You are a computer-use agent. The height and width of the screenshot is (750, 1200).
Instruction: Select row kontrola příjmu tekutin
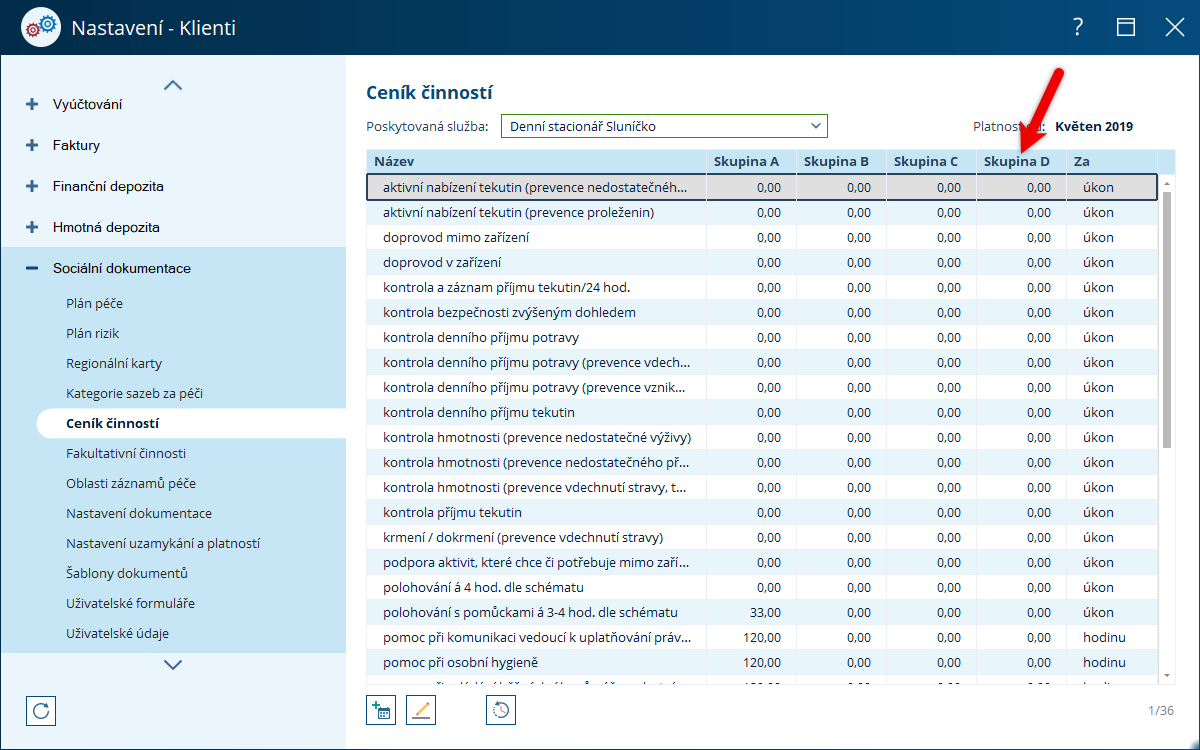(x=762, y=513)
